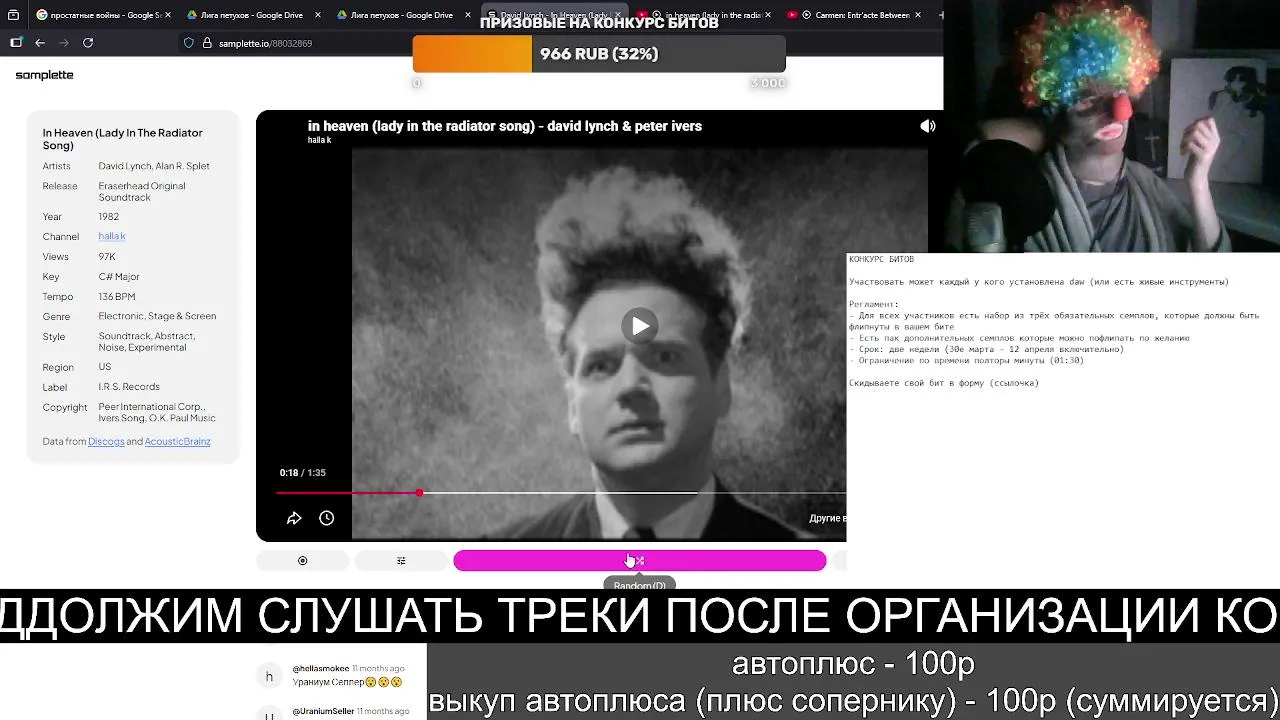Switch to the first 'Лига петухов' Drive tab
This screenshot has width=1280, height=720.
point(252,15)
